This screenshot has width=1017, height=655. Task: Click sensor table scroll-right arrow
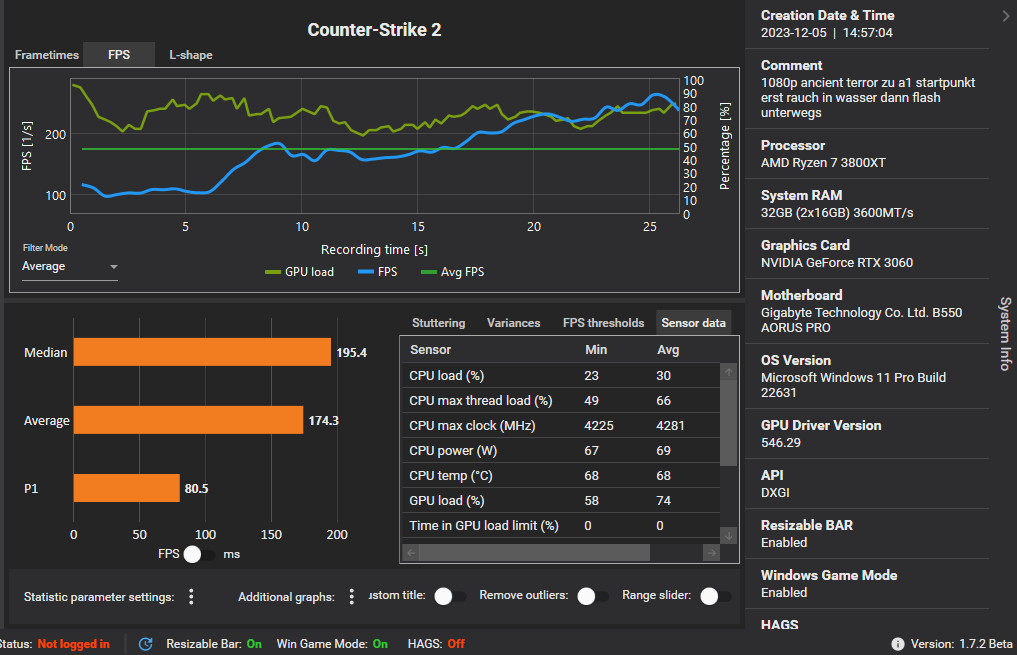click(712, 553)
